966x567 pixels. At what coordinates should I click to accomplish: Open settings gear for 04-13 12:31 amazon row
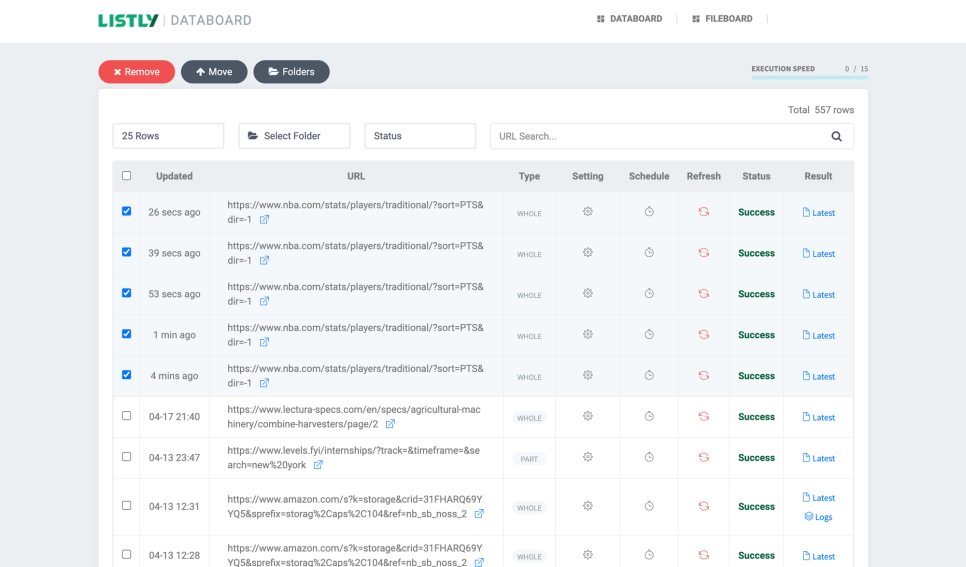pos(588,506)
